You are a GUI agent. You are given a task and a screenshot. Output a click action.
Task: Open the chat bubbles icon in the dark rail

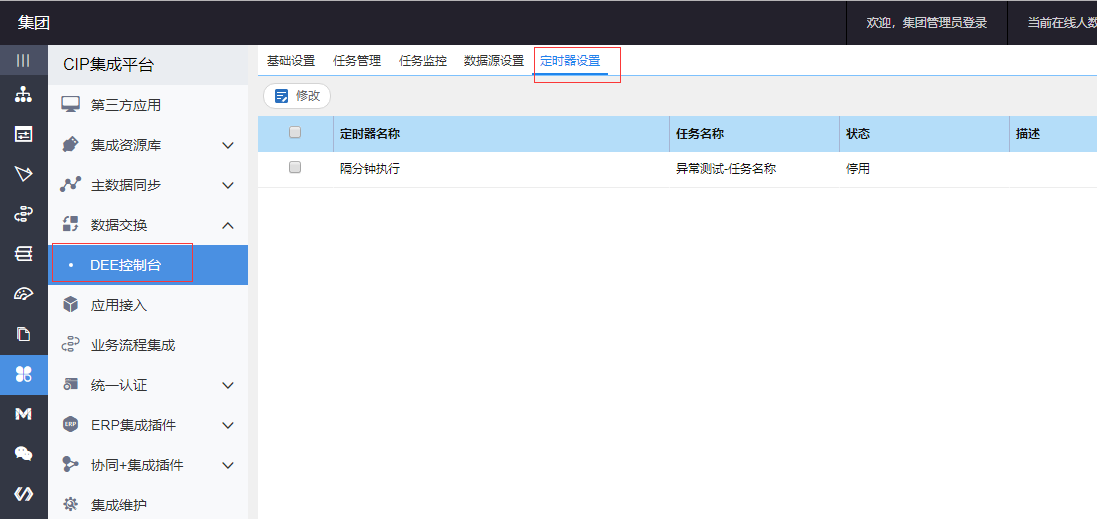pyautogui.click(x=24, y=454)
